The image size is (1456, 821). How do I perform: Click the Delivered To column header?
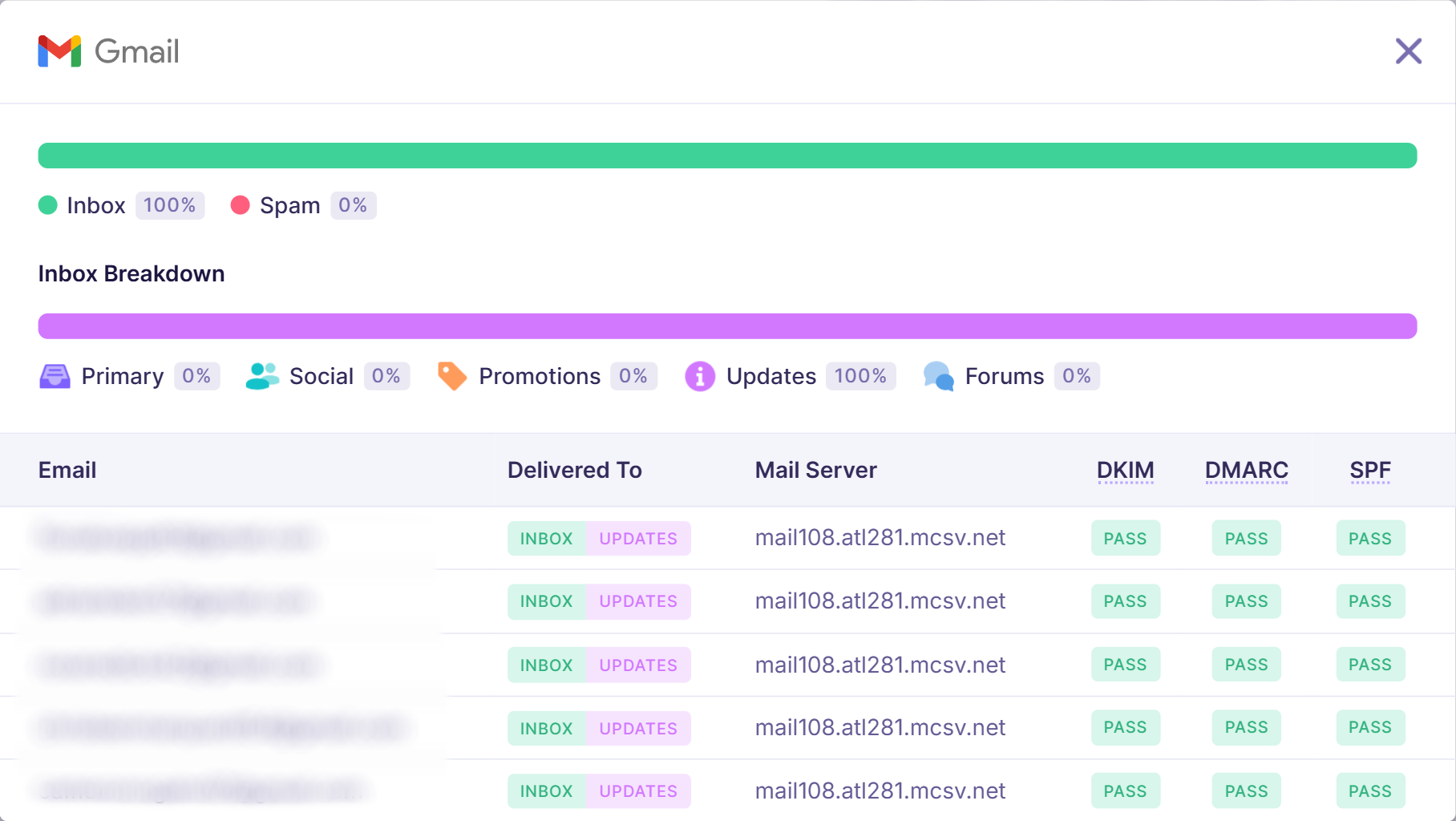tap(575, 470)
